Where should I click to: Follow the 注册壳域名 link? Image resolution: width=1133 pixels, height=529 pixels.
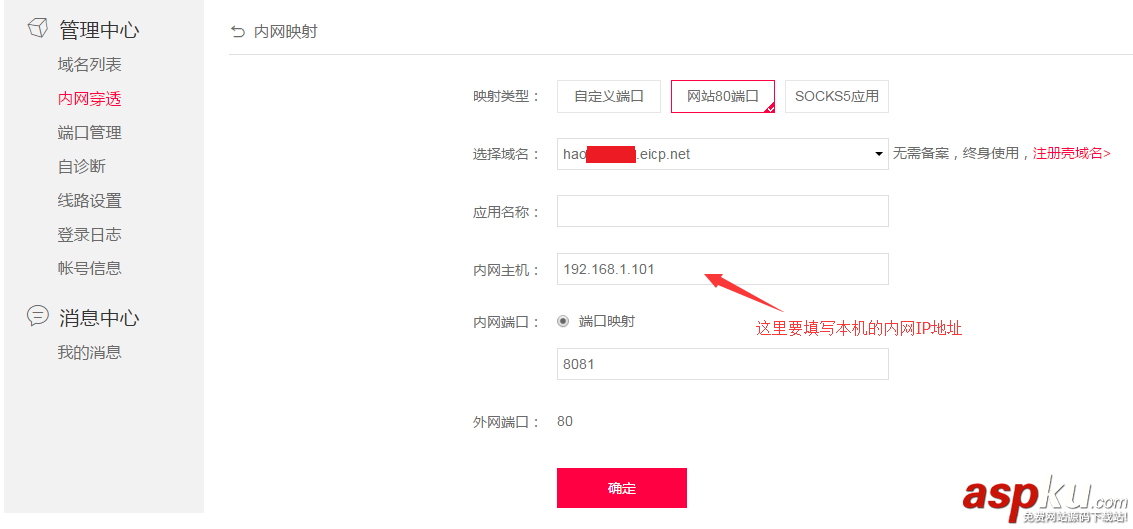tap(1071, 154)
